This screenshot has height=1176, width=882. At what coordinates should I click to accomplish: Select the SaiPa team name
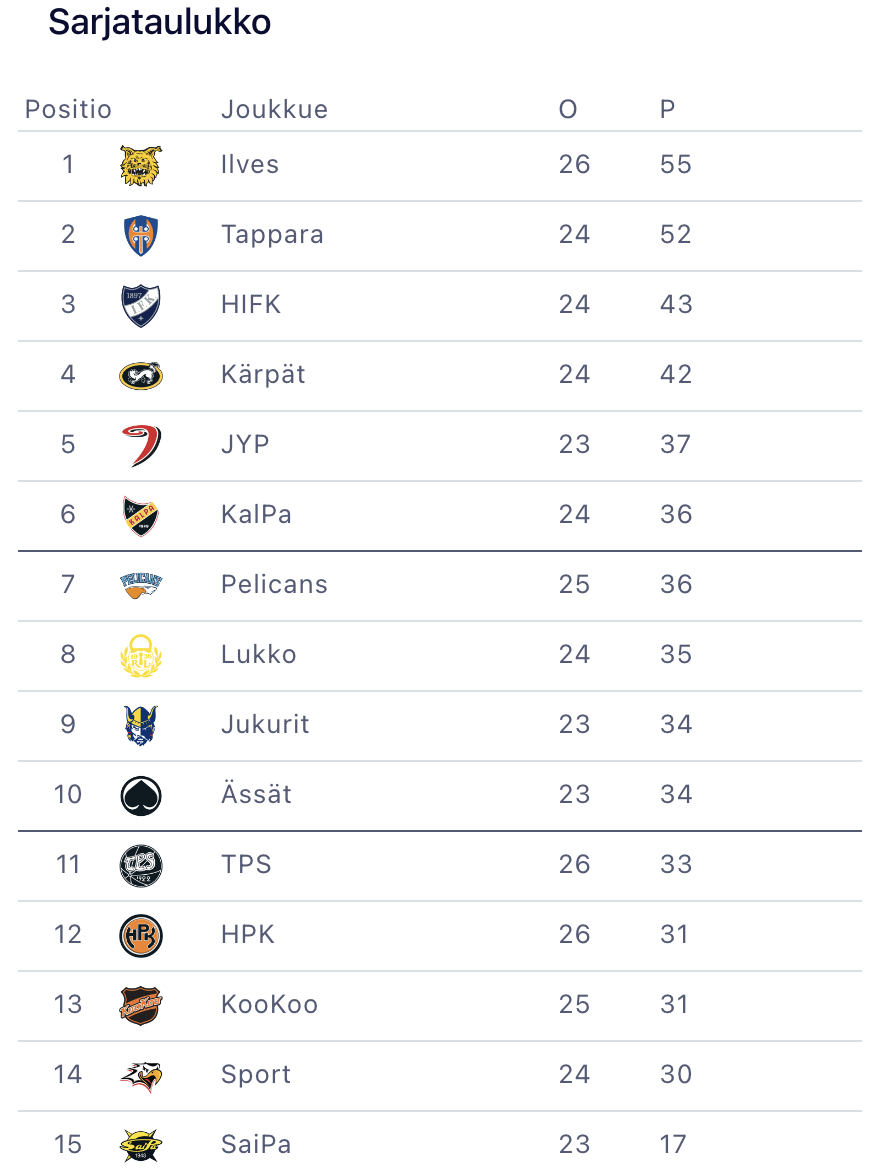tap(256, 1144)
